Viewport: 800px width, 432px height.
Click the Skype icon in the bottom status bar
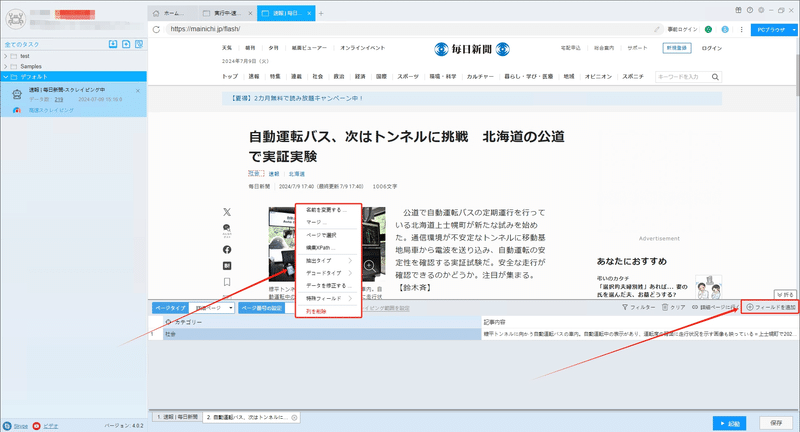pyautogui.click(x=7, y=426)
